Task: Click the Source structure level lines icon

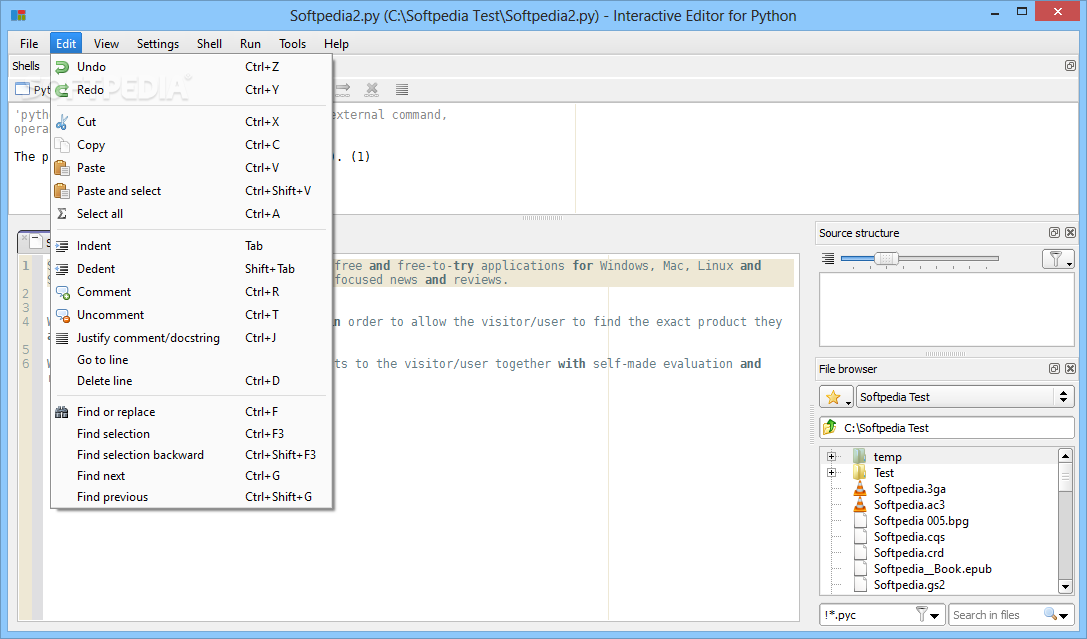Action: point(828,259)
